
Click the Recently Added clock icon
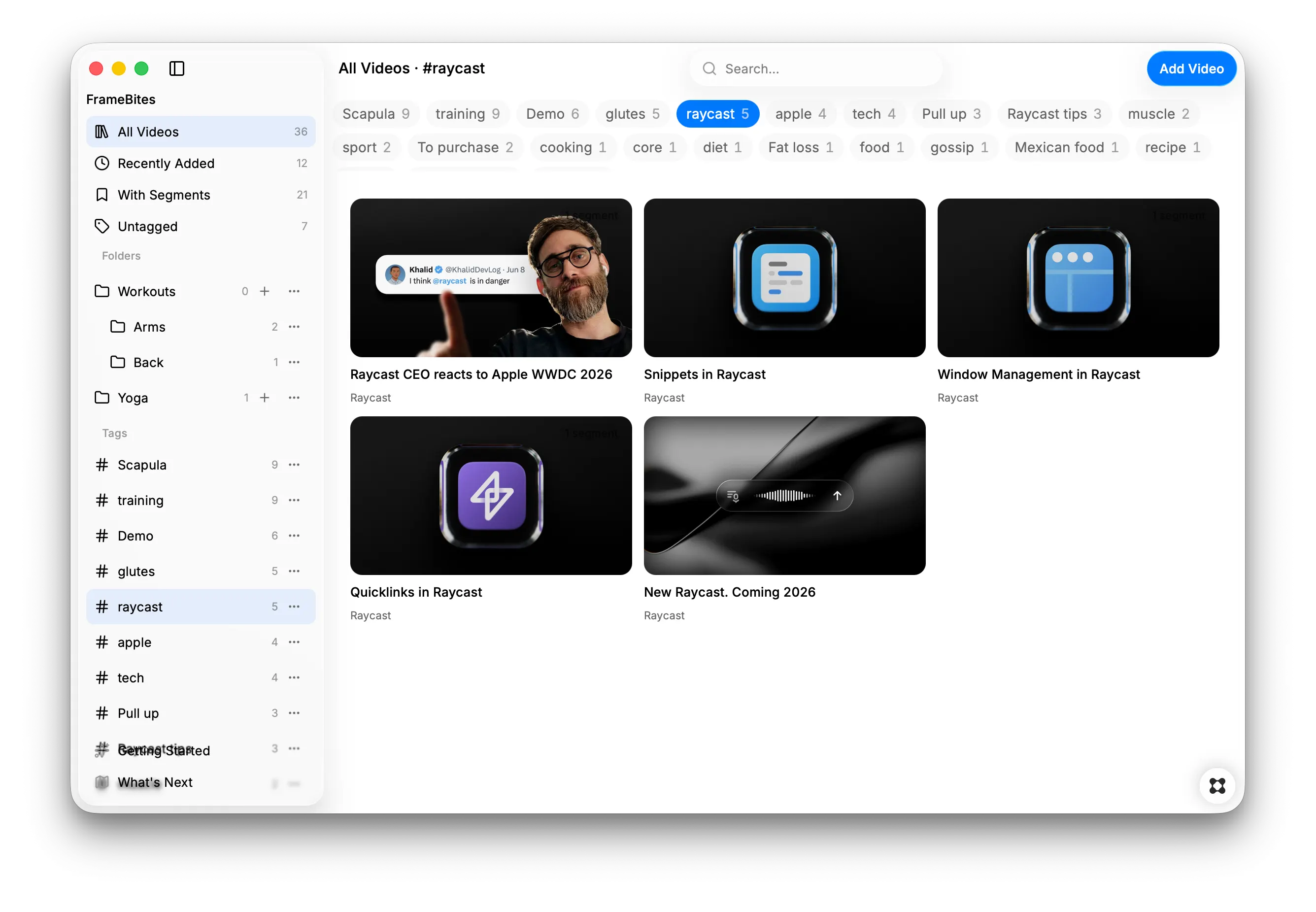[x=101, y=164]
